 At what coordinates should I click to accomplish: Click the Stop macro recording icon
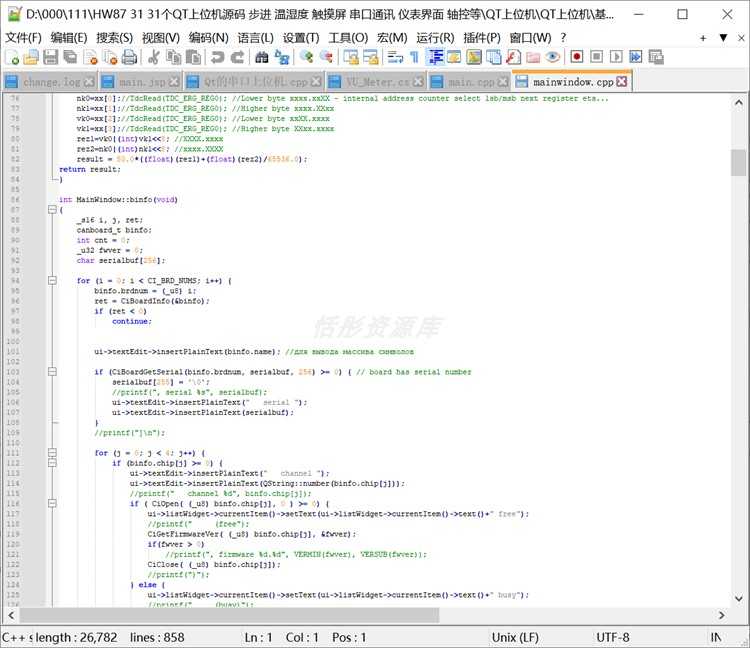596,57
